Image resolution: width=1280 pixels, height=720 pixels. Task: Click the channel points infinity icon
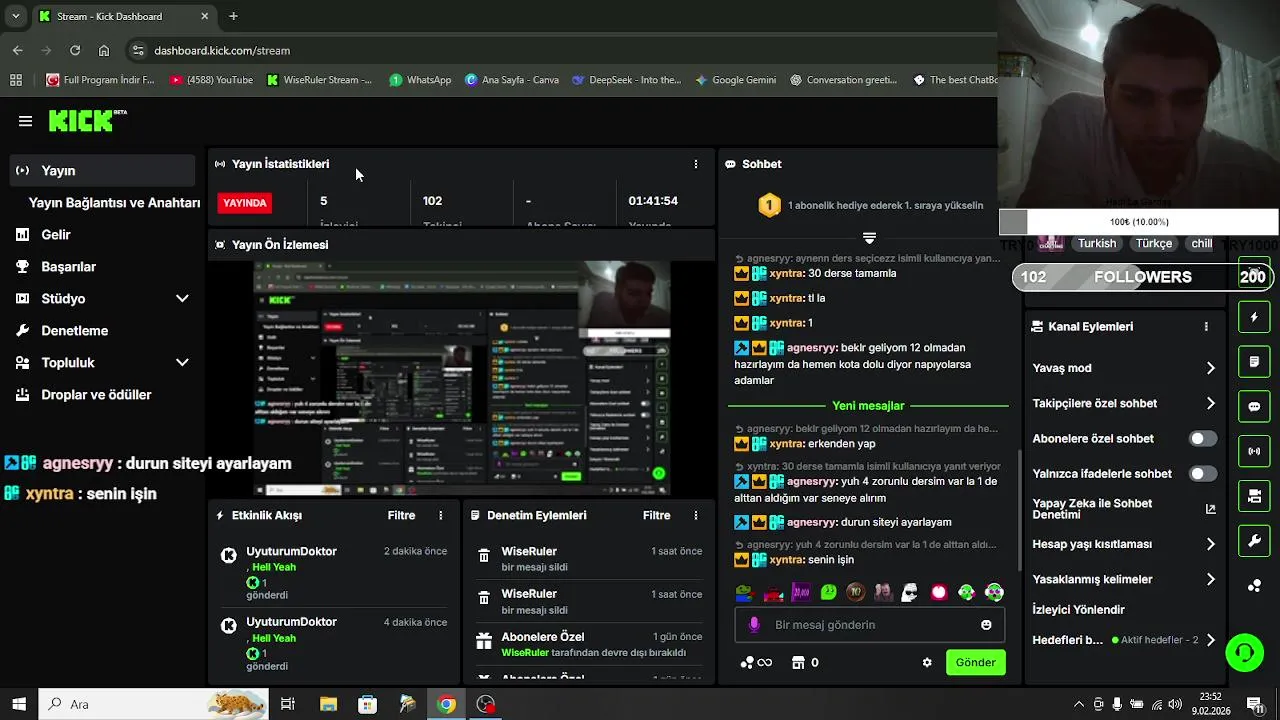point(756,662)
